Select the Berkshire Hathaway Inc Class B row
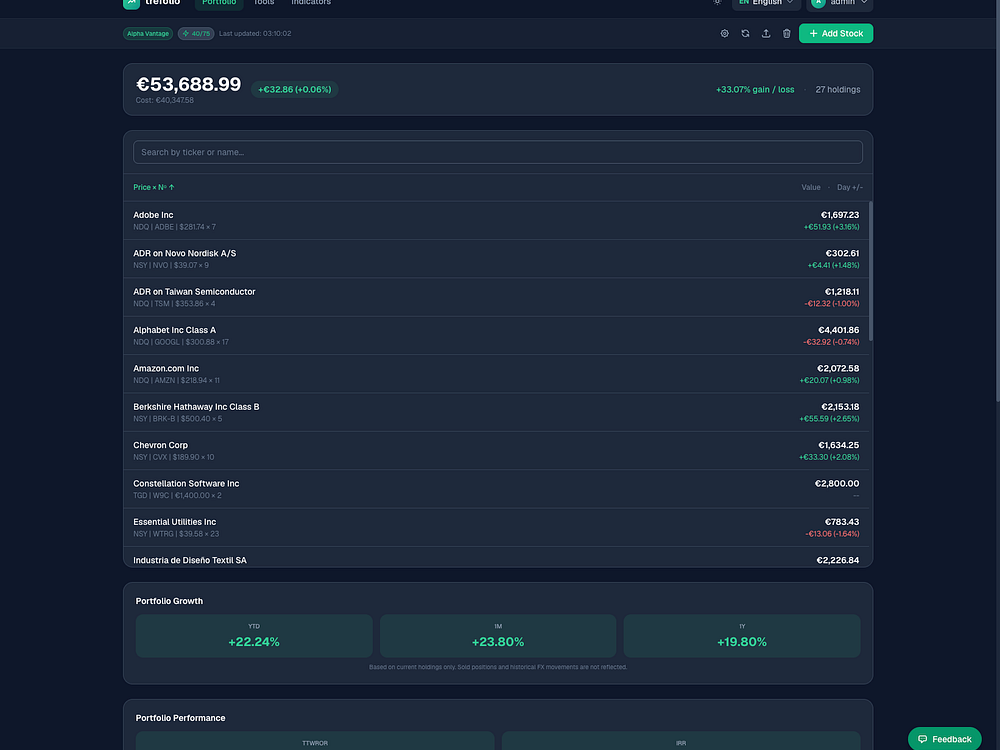 click(497, 412)
